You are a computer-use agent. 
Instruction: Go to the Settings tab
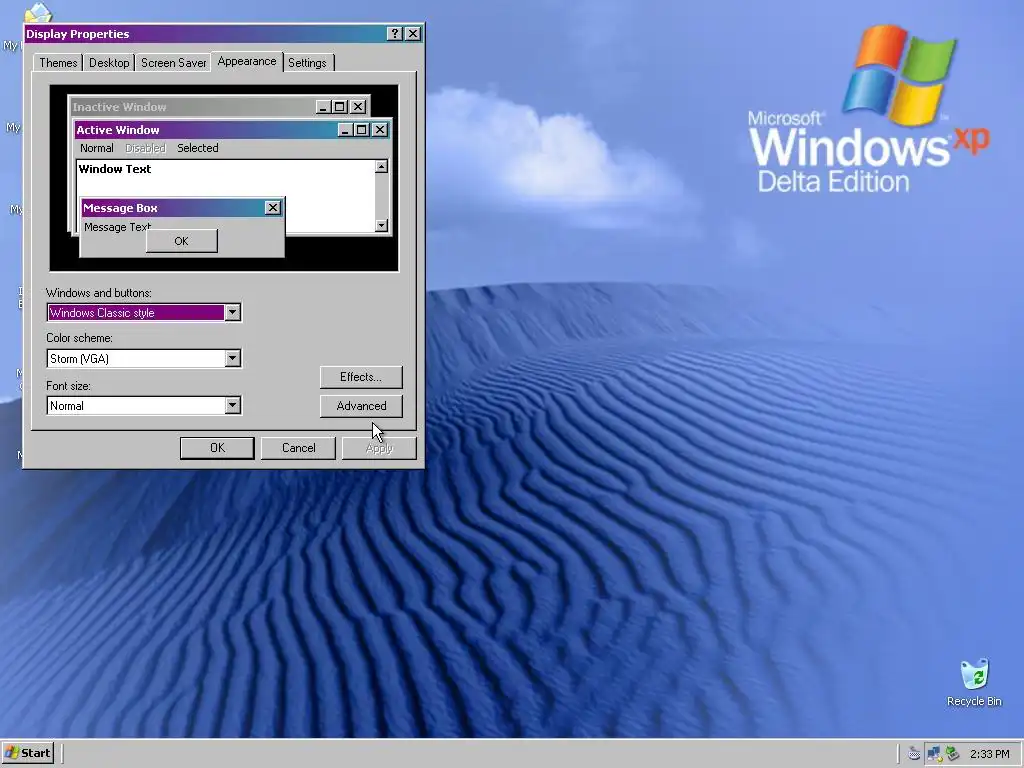pos(307,63)
